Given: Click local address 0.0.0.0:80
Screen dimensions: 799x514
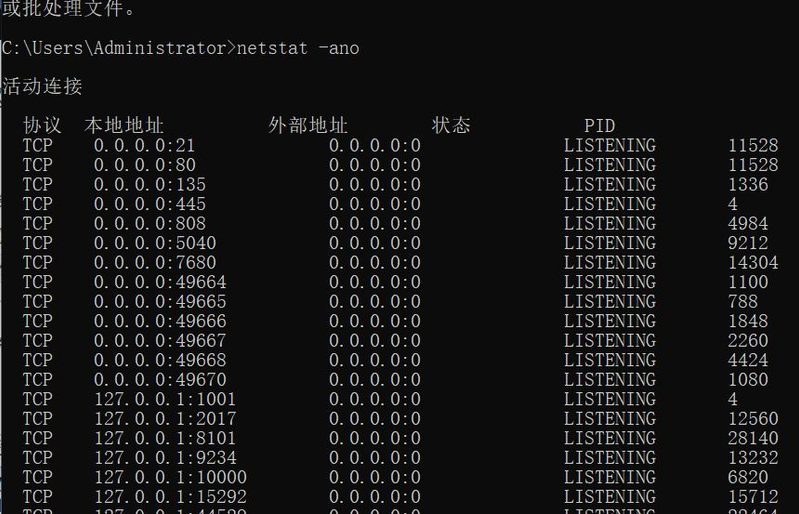Looking at the screenshot, I should pos(144,165).
